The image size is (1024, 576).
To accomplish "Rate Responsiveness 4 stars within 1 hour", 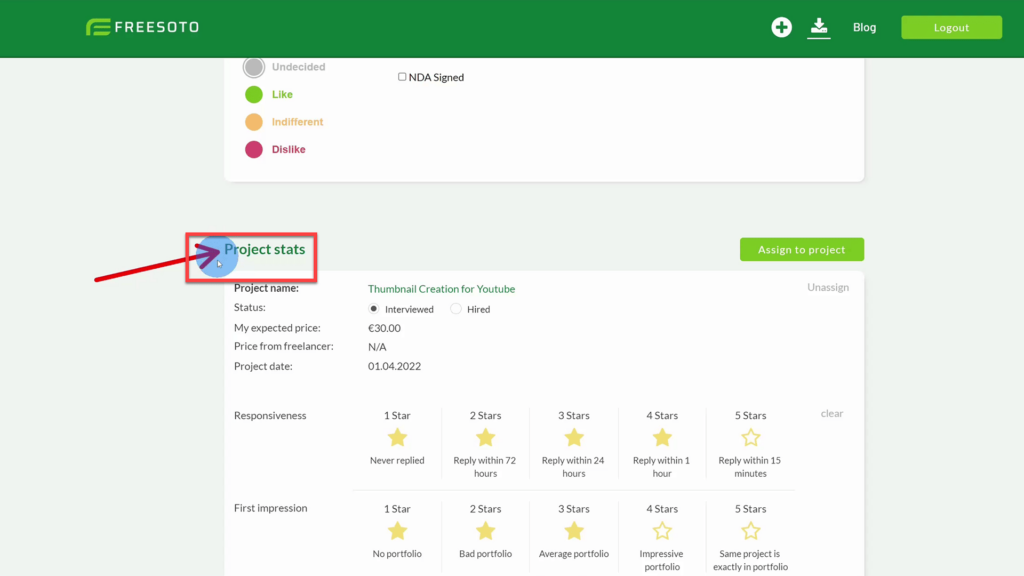I will pyautogui.click(x=662, y=438).
